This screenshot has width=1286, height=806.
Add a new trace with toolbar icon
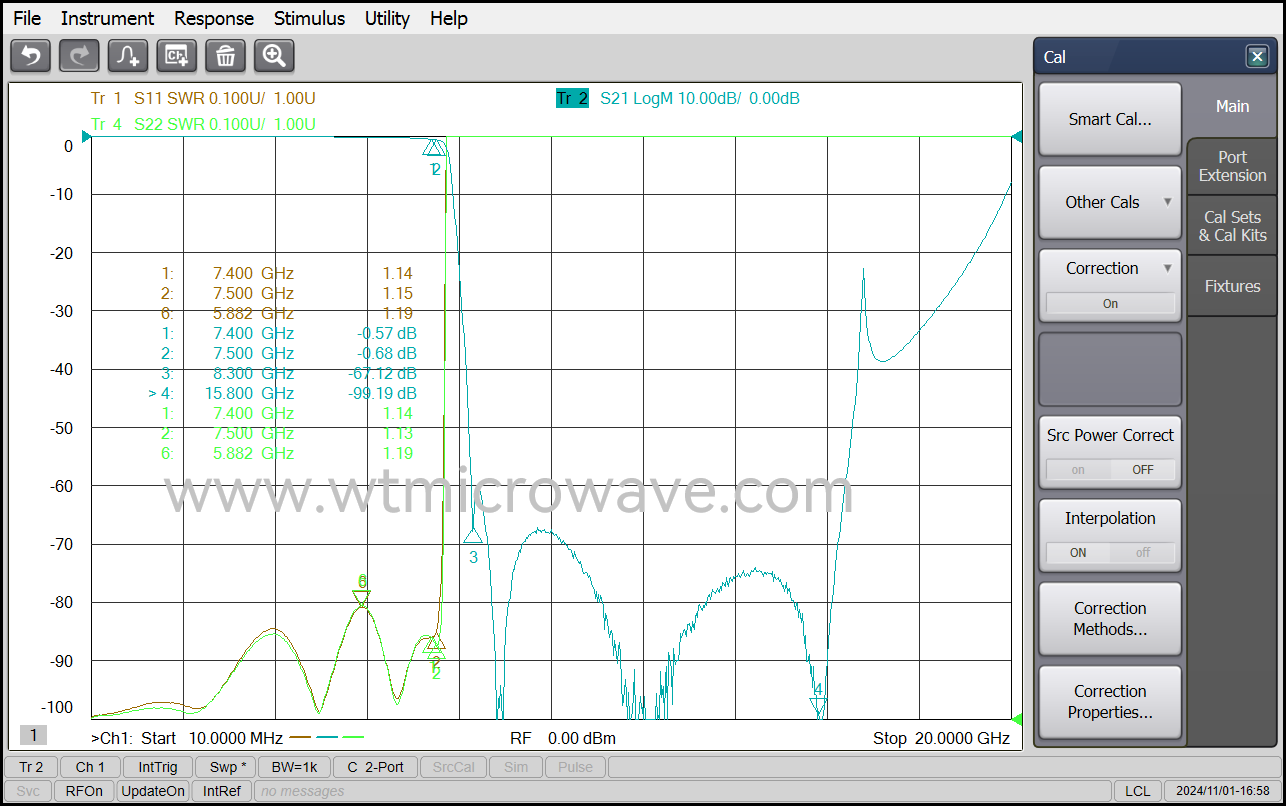[x=128, y=56]
